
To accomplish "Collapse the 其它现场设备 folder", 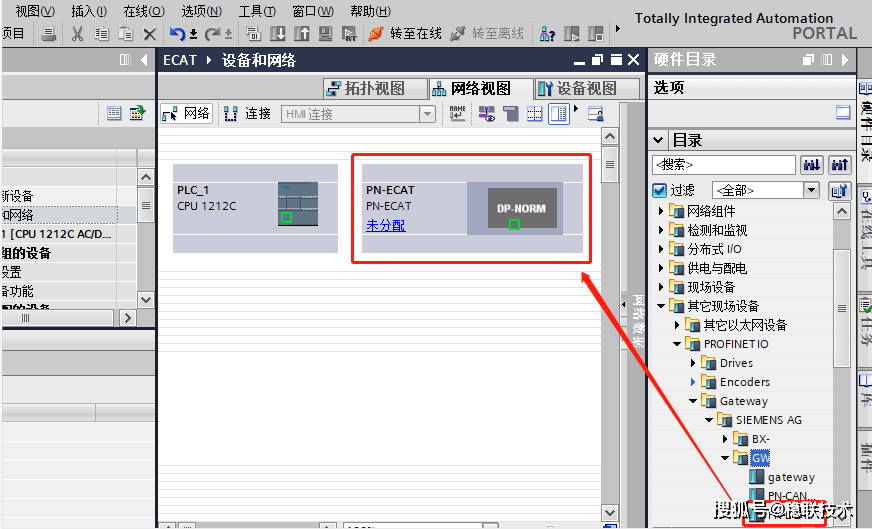I will point(661,306).
